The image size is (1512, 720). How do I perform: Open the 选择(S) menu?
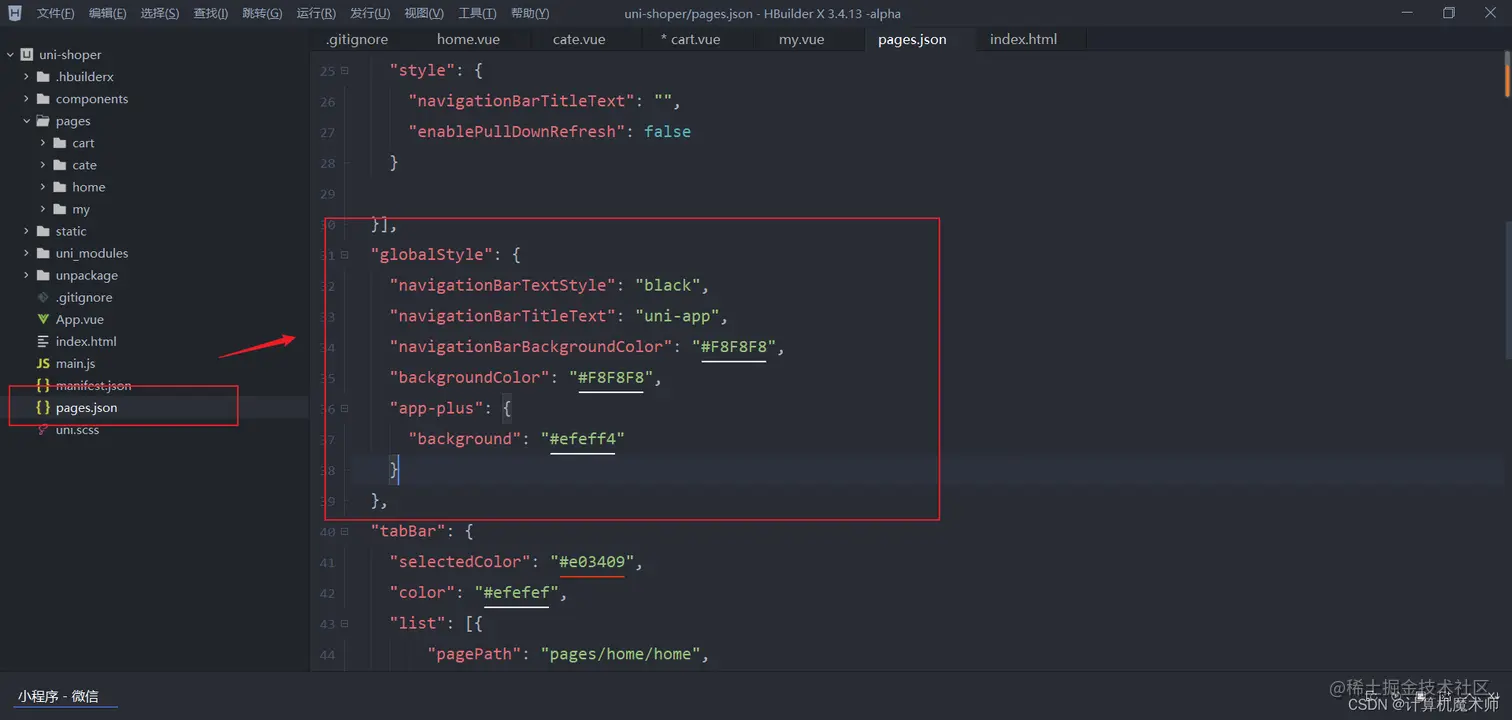click(160, 13)
